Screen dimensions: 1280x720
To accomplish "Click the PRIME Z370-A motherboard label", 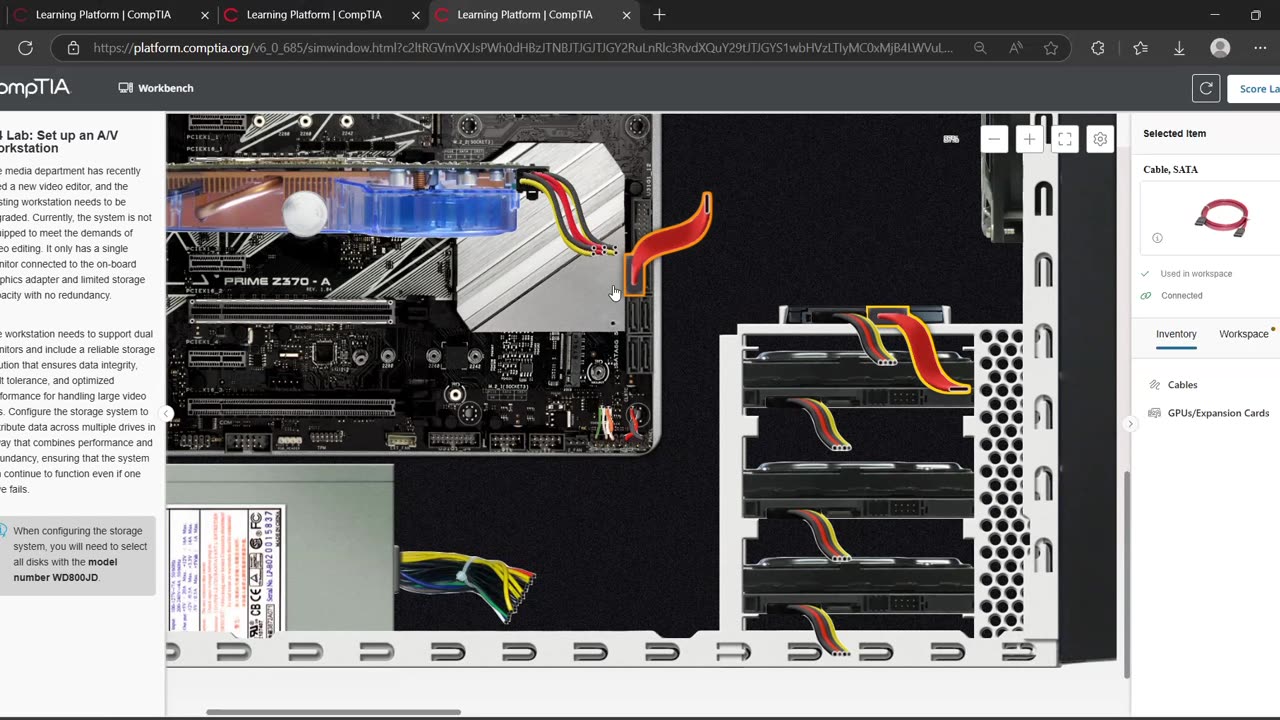I will (277, 282).
